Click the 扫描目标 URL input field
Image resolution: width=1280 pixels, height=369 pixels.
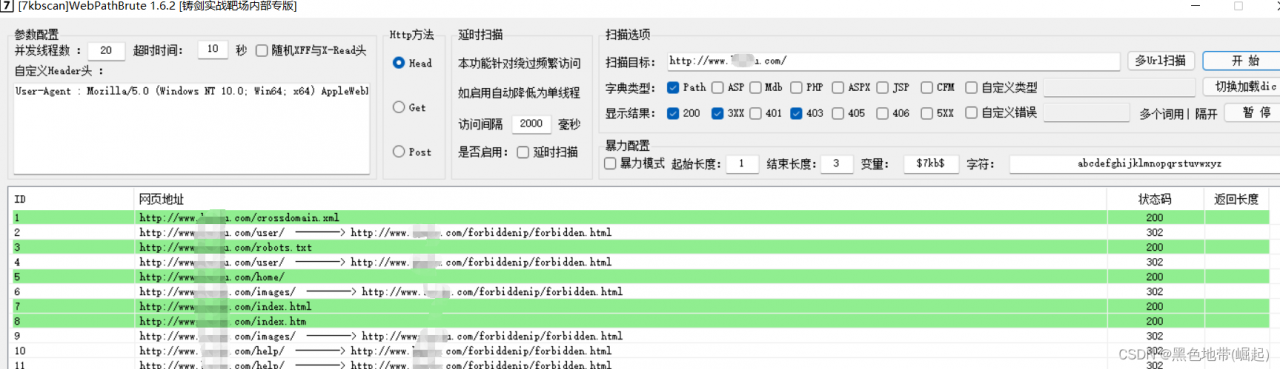[892, 61]
